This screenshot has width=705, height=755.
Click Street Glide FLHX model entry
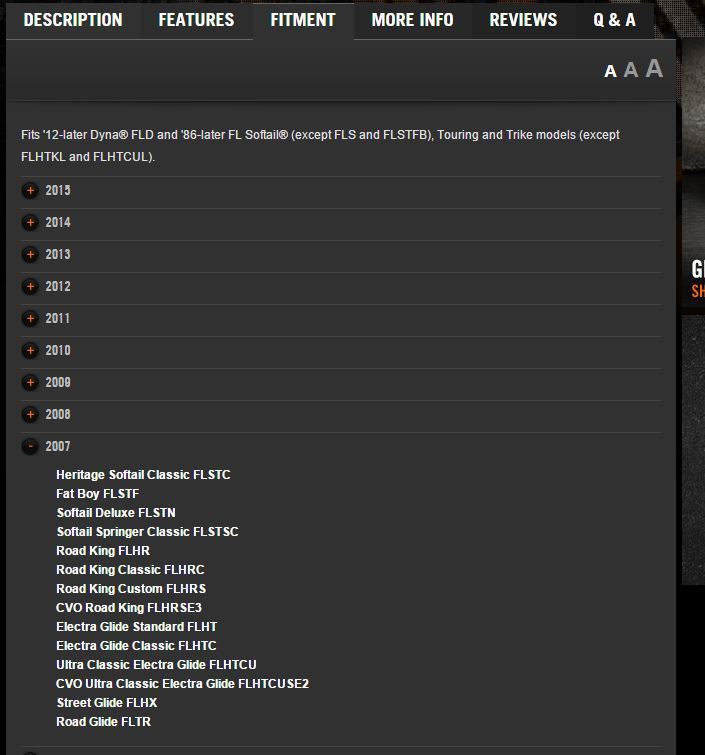(106, 703)
